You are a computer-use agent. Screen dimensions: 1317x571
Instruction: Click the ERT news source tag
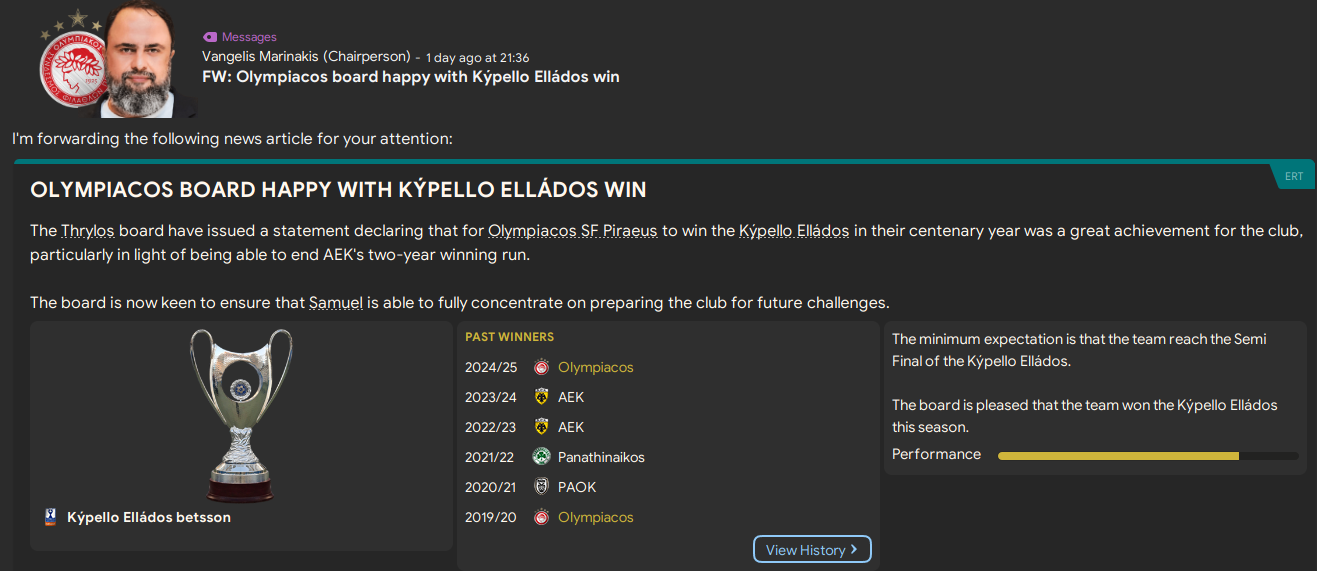1294,176
